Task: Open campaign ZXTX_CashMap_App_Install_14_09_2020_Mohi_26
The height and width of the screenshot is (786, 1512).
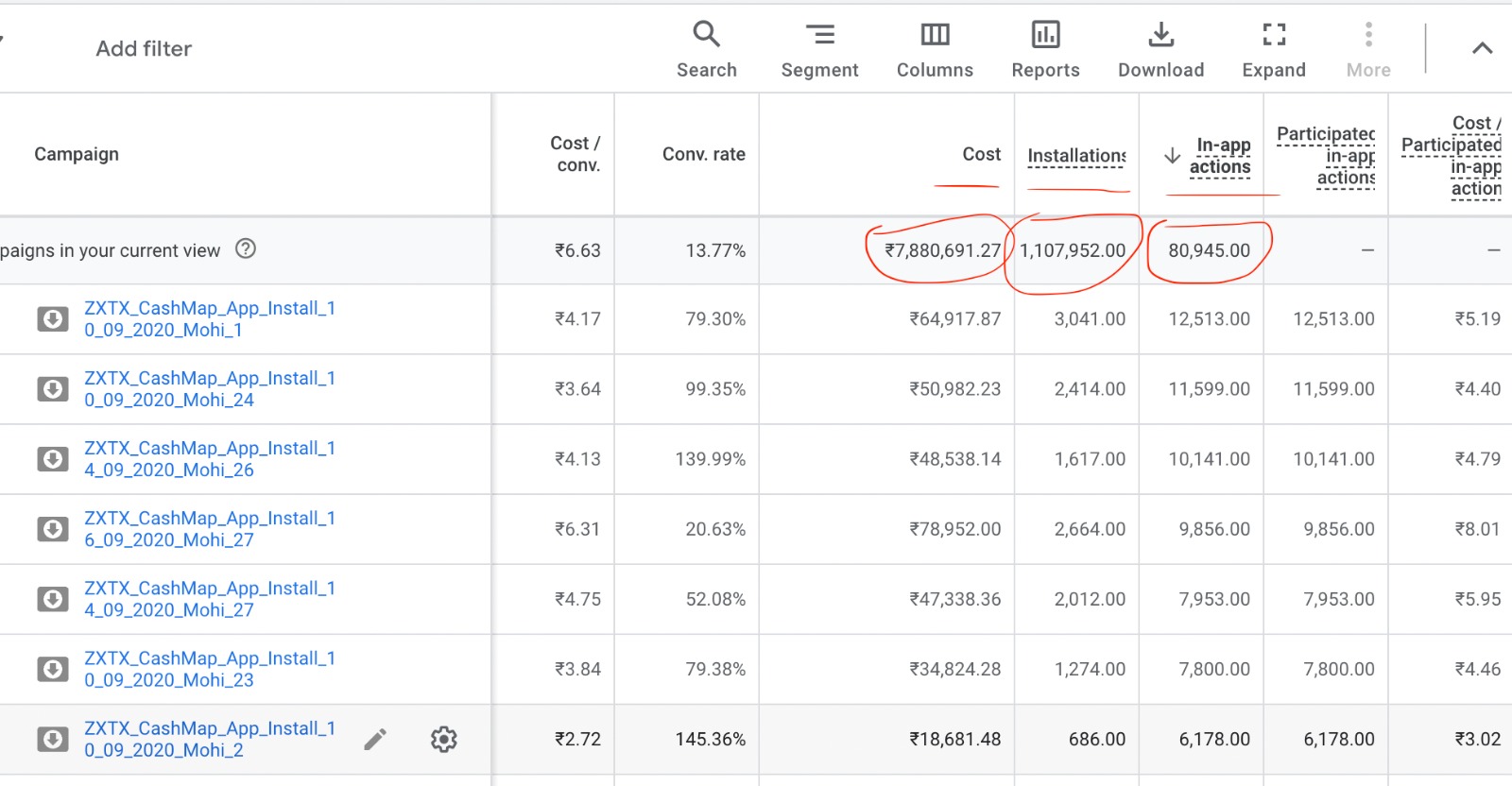Action: point(210,458)
